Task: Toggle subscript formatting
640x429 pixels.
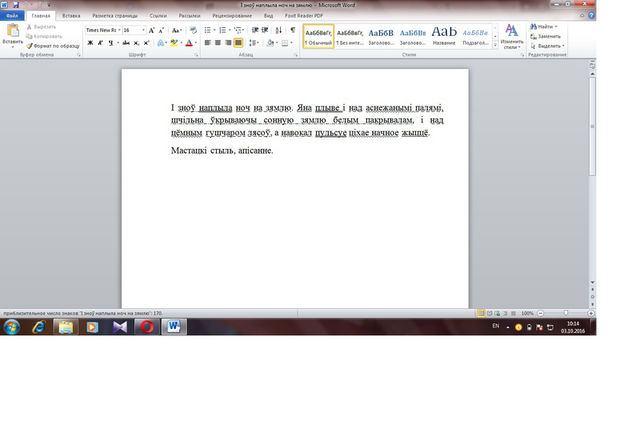Action: (136, 43)
